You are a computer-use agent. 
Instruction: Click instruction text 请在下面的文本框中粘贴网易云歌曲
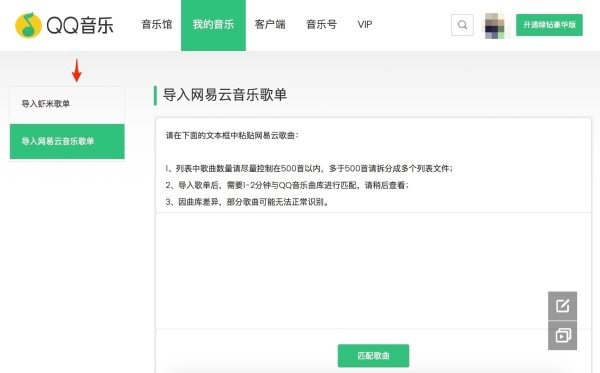tap(232, 135)
